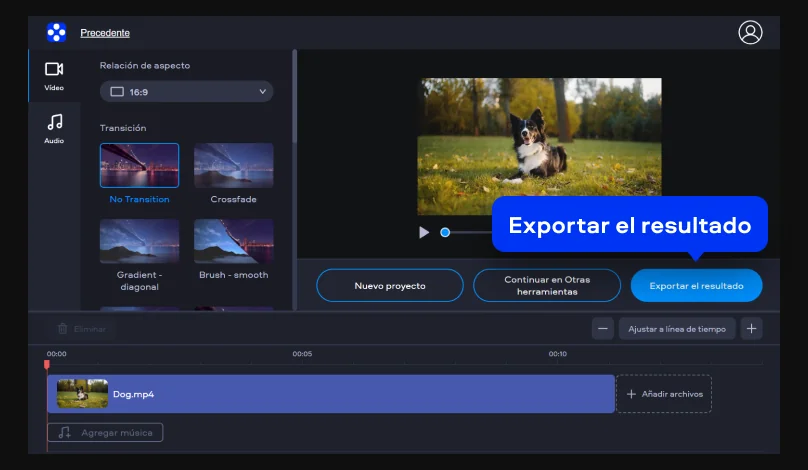Pick the Brush - smooth transition
Image resolution: width=808 pixels, height=470 pixels.
click(x=233, y=241)
